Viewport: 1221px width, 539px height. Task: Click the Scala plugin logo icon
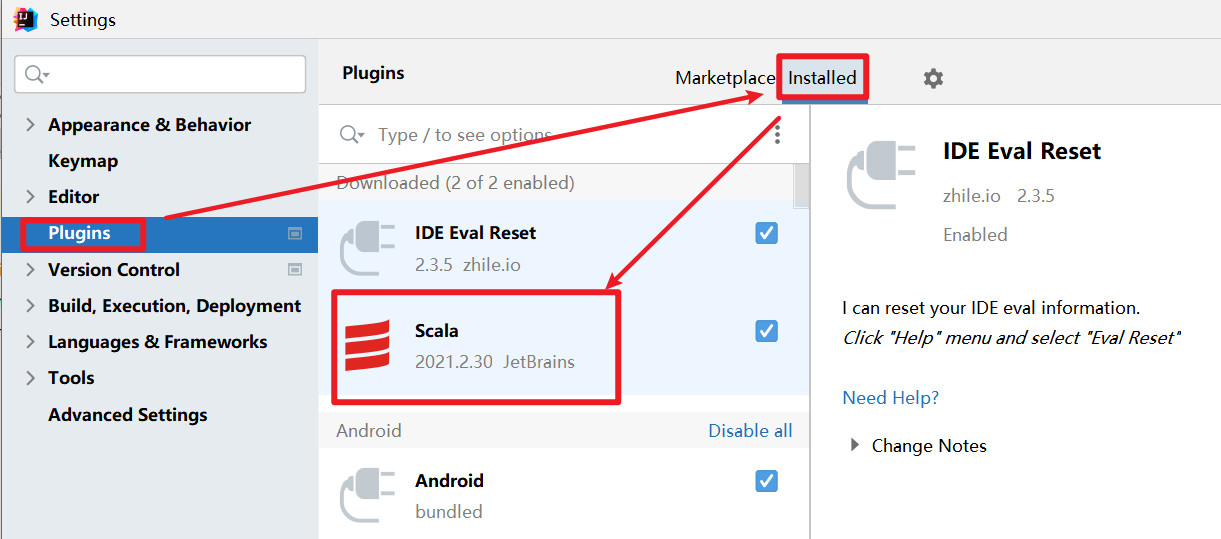pos(367,346)
